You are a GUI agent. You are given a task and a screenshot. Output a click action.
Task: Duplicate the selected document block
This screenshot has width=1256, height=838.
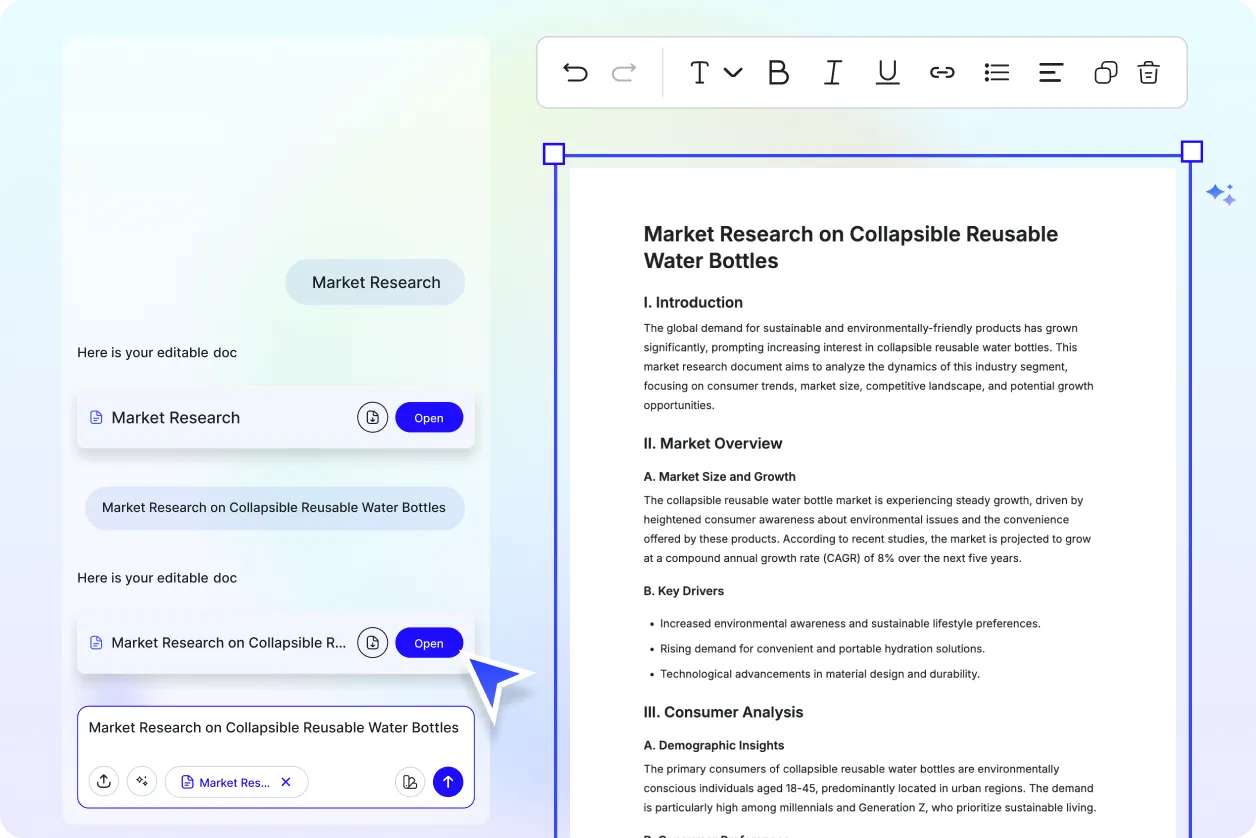(1105, 72)
